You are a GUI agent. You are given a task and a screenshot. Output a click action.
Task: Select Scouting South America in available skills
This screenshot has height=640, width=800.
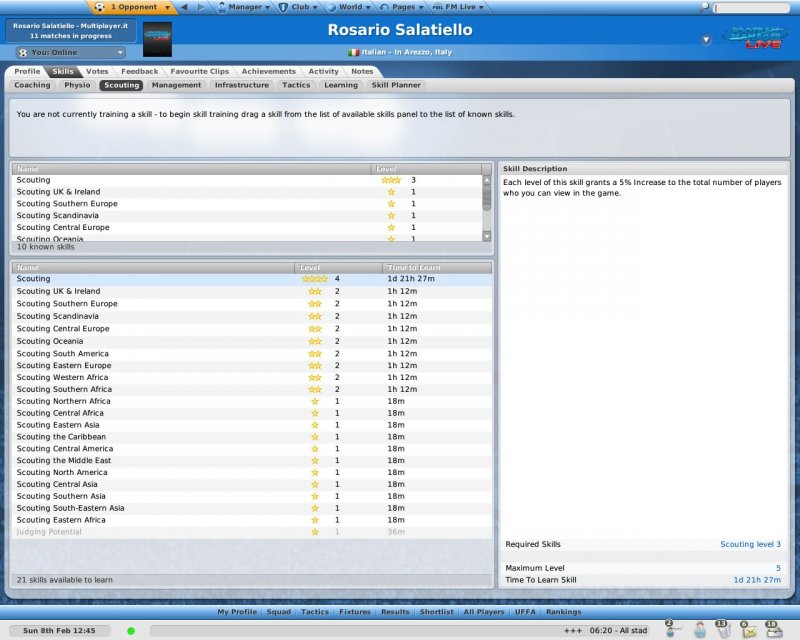click(x=63, y=353)
